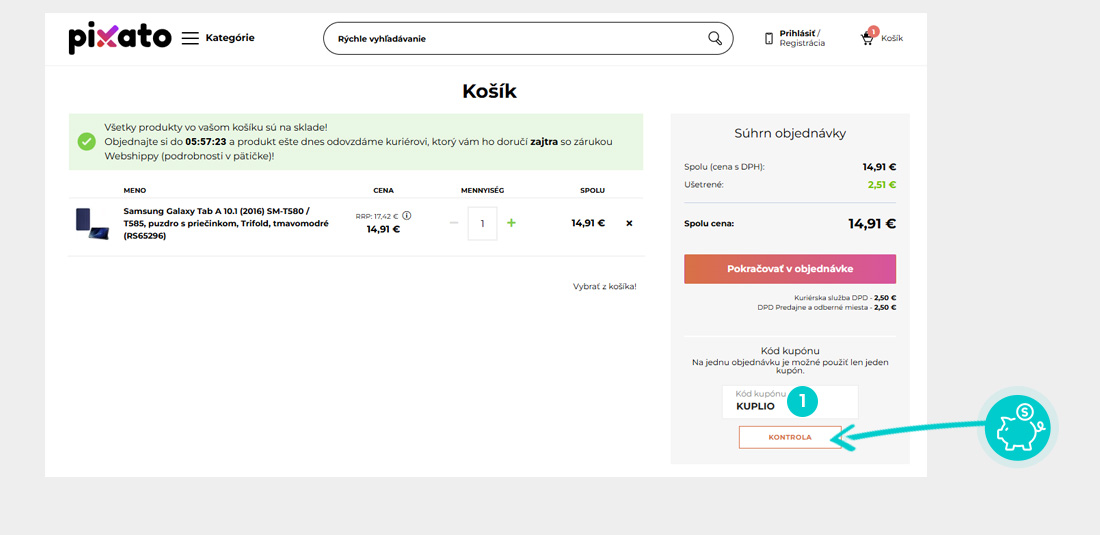Click the CENA column header
The height and width of the screenshot is (535, 1100).
(383, 190)
